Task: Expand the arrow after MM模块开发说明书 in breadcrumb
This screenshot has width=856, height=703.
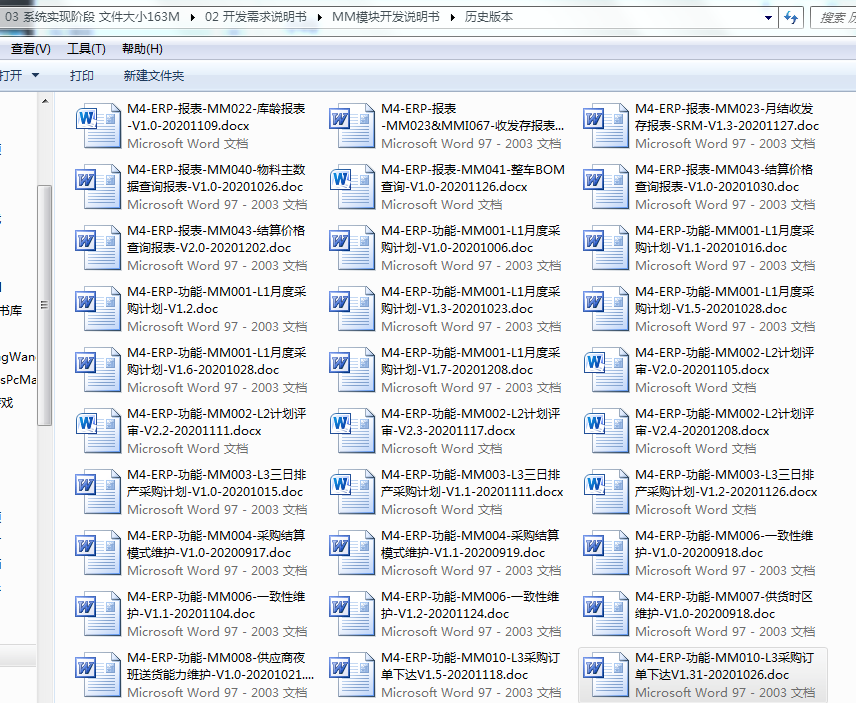Action: (x=453, y=17)
